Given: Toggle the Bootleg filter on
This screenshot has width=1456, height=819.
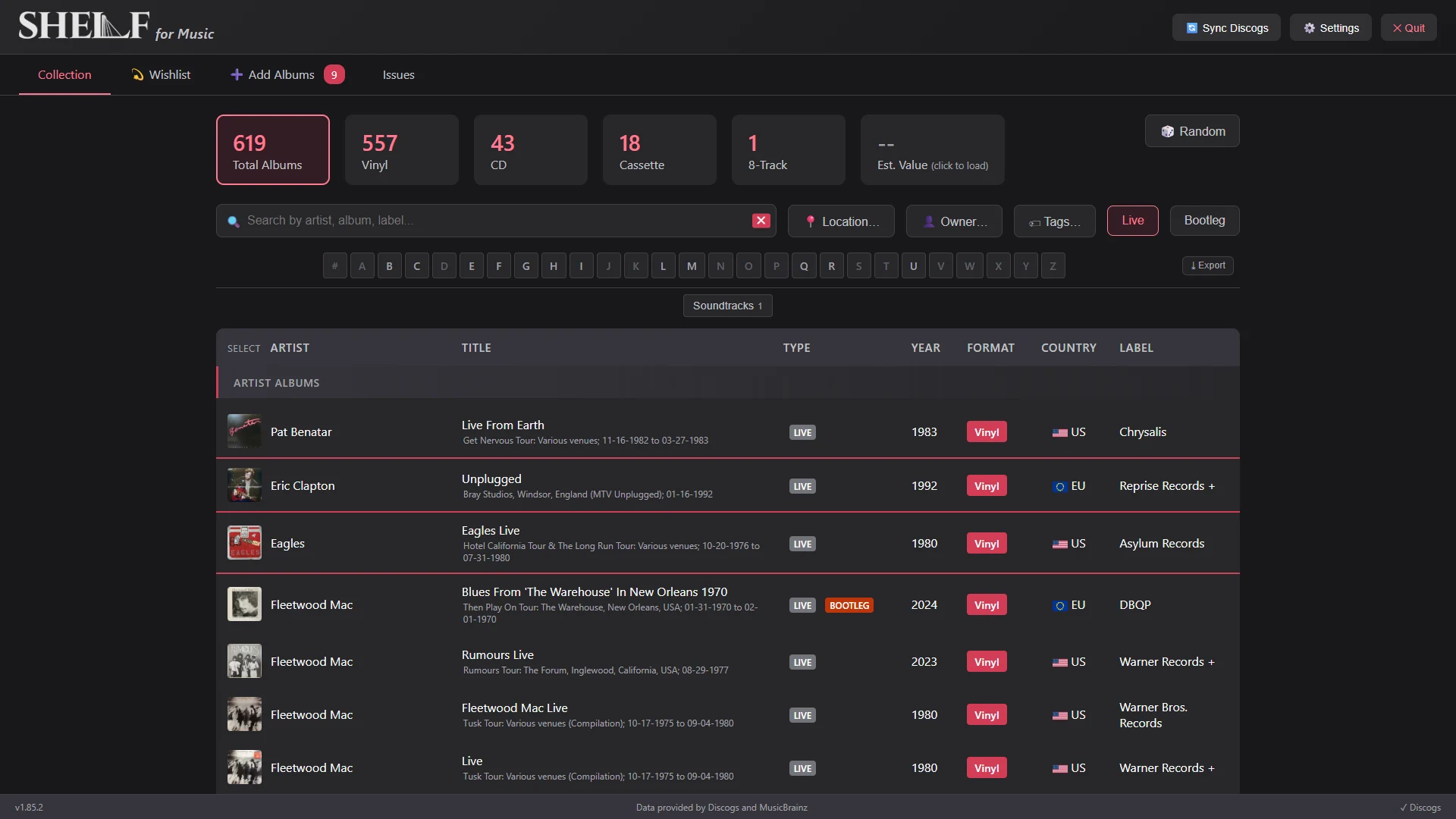Looking at the screenshot, I should pyautogui.click(x=1205, y=221).
